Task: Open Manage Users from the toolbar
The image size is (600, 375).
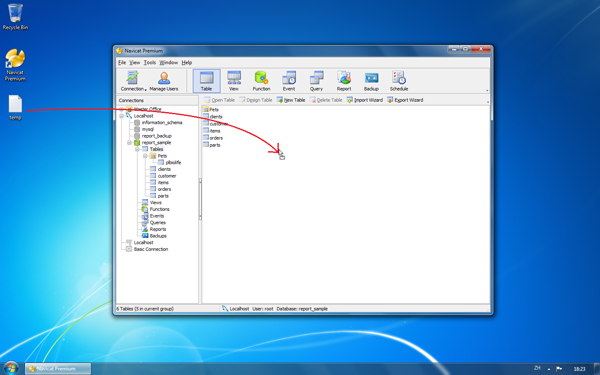Action: click(164, 81)
